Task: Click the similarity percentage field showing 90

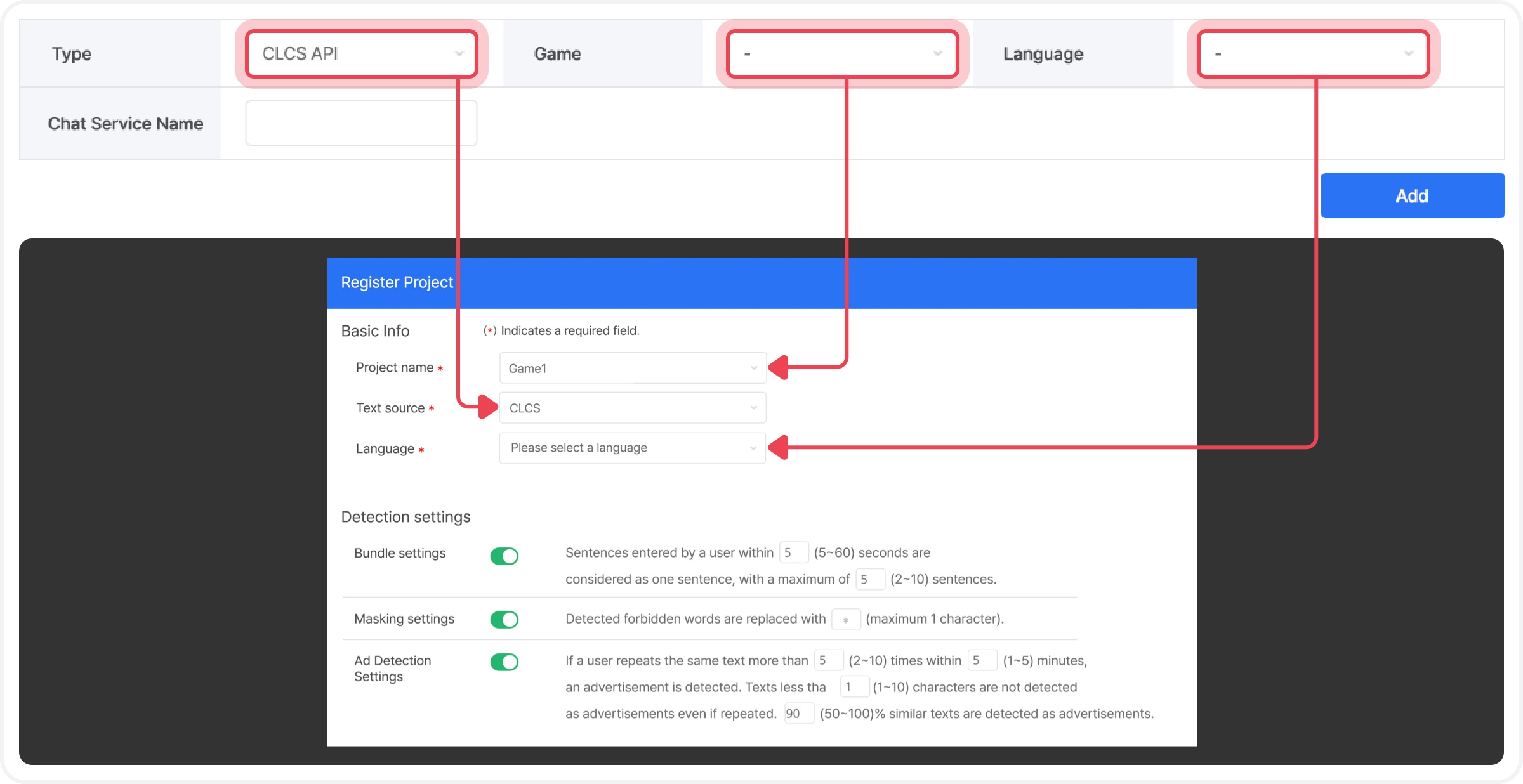Action: tap(798, 714)
